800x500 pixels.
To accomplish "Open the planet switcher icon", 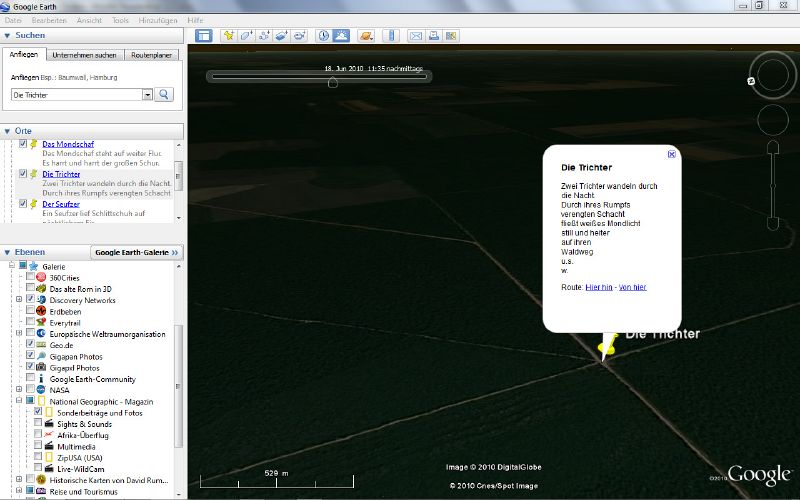I will [366, 36].
